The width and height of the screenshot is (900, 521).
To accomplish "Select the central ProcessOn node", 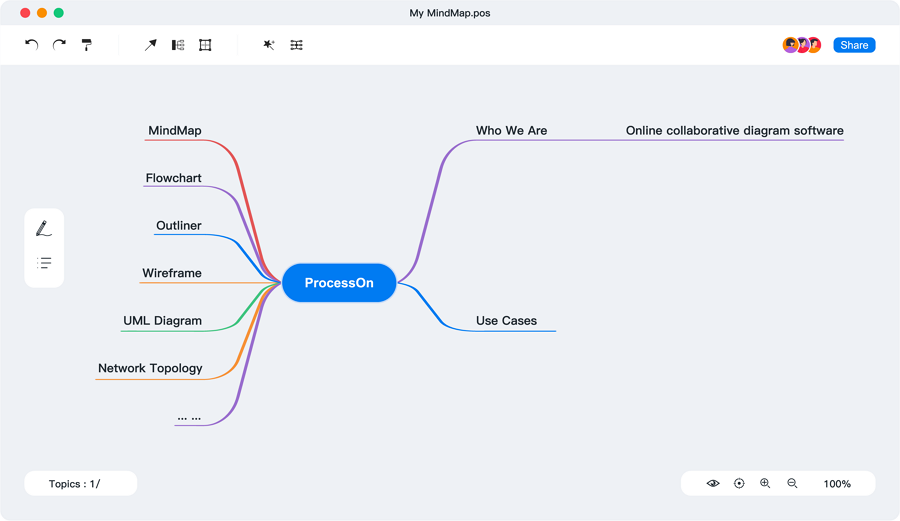I will (x=339, y=283).
